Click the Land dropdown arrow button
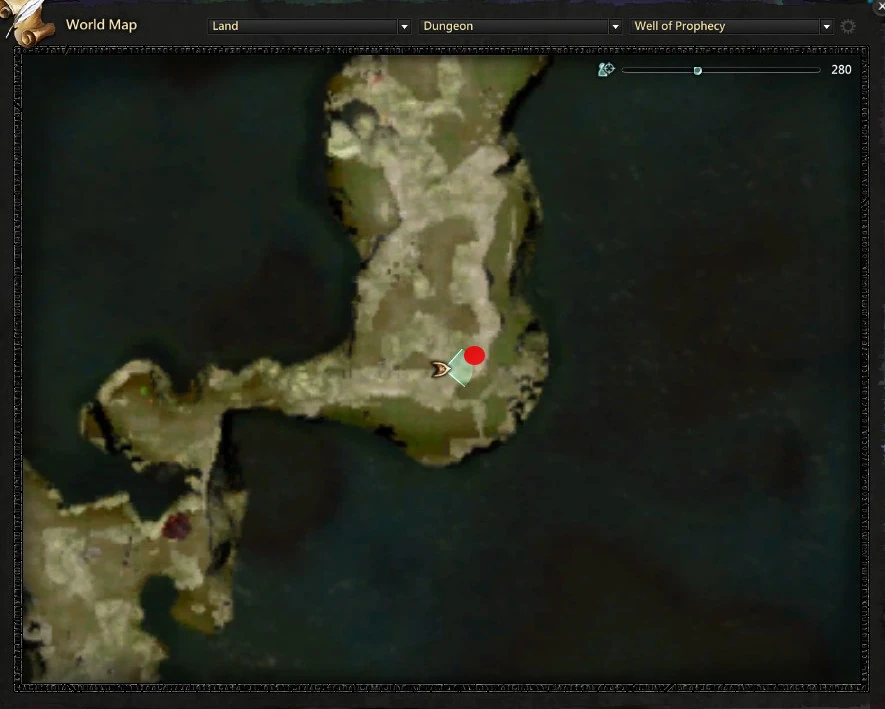 tap(404, 27)
